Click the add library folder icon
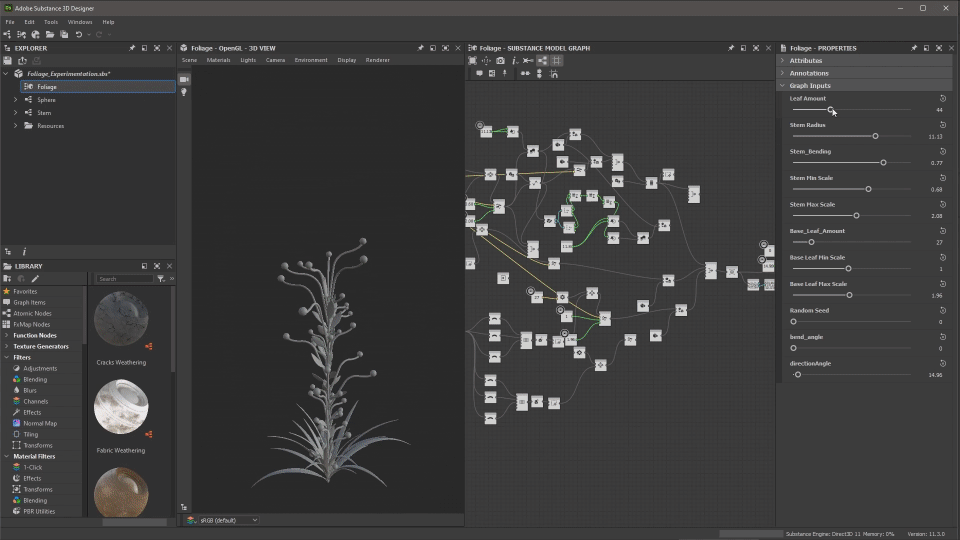Screen dimensions: 960x540 point(7,279)
